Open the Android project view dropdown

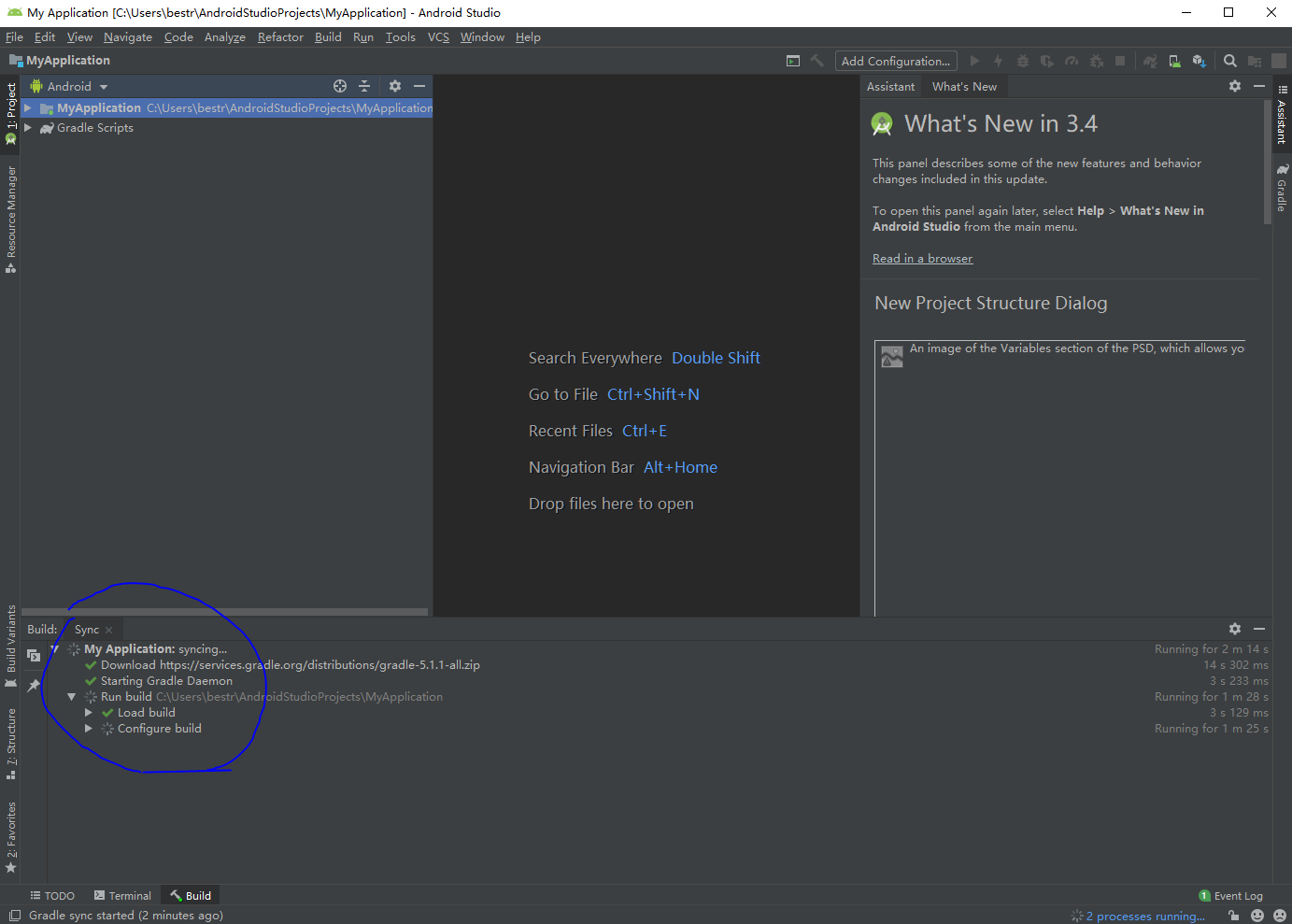pos(69,86)
